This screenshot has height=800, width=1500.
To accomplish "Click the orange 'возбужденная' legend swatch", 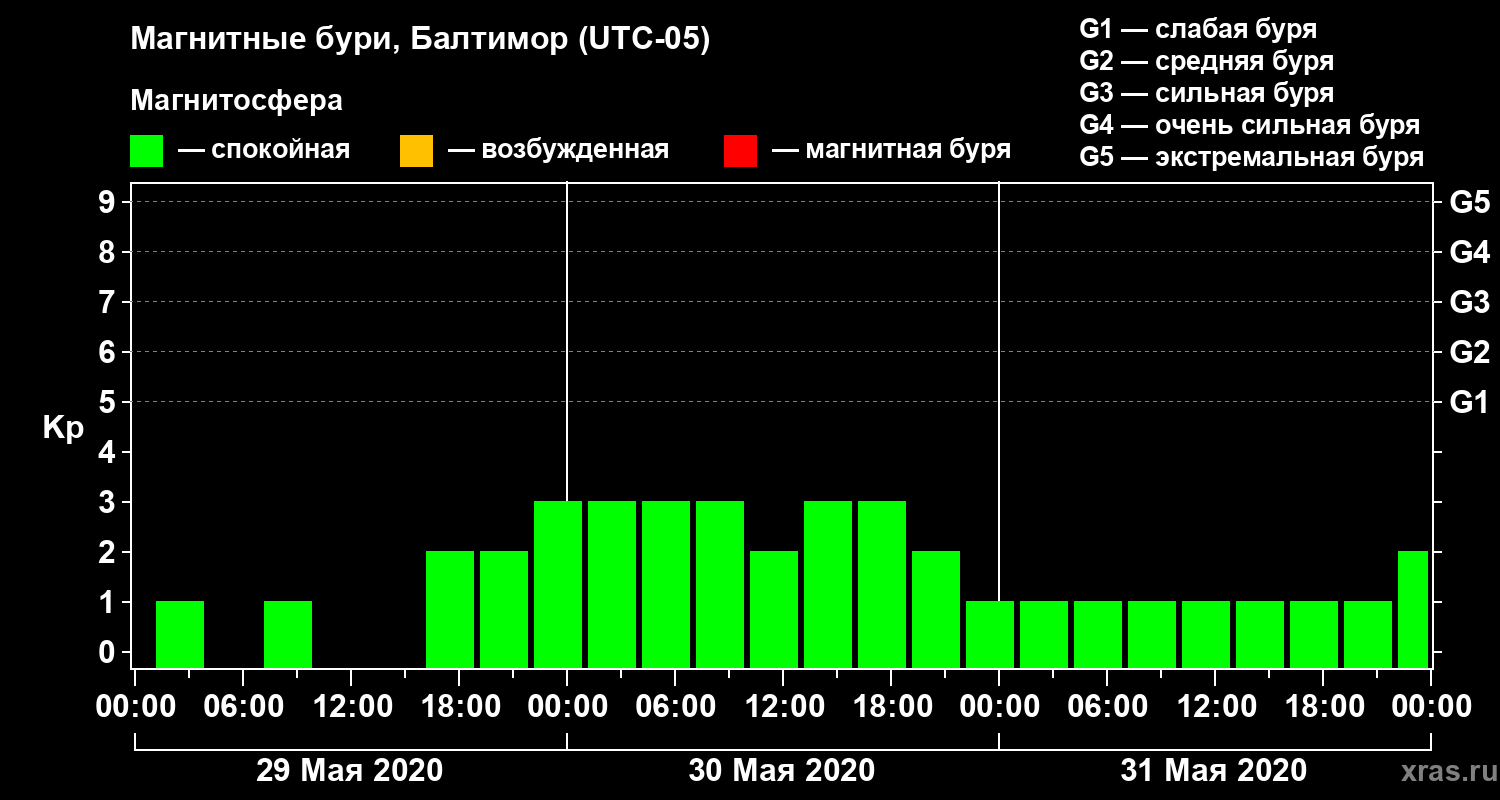I will coord(416,151).
